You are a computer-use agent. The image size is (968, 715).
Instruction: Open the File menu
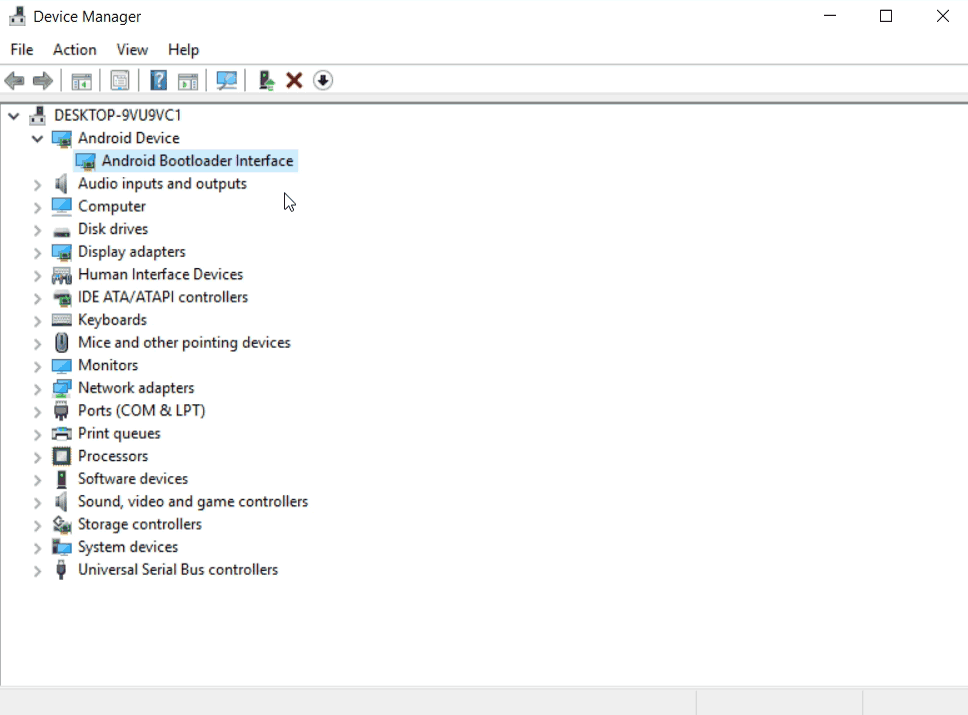22,49
